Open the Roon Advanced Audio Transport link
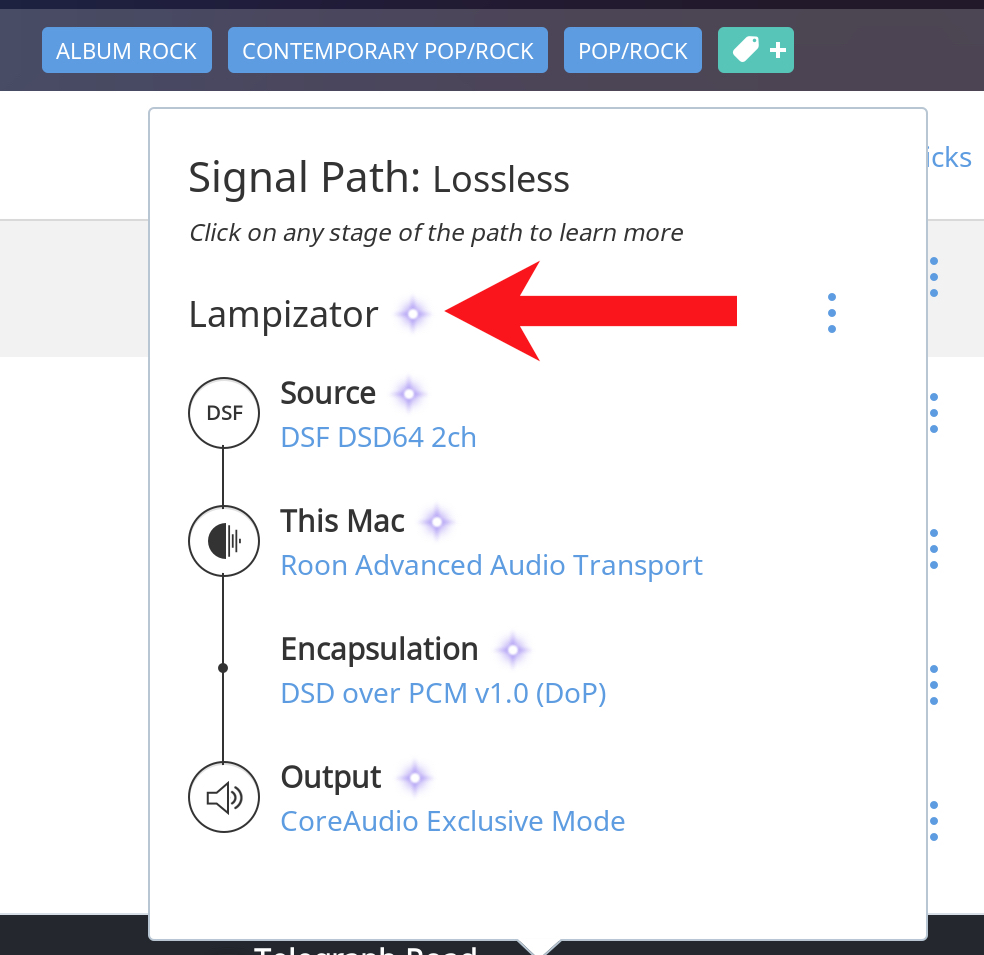 491,565
